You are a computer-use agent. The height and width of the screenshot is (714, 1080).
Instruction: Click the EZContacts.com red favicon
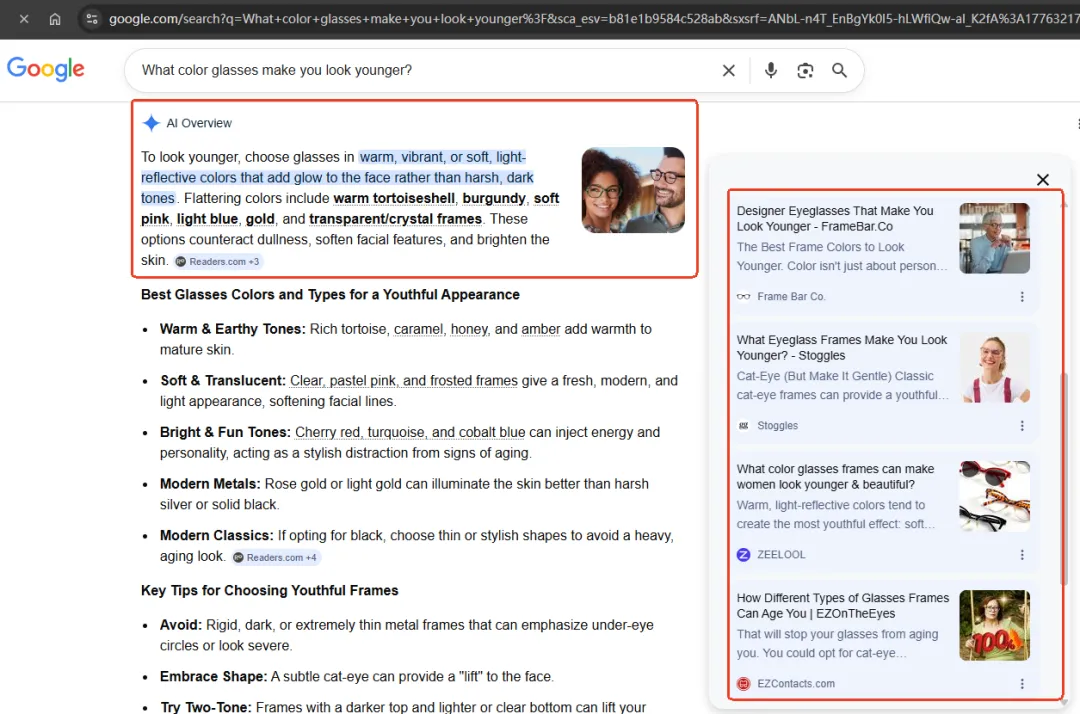(x=744, y=684)
